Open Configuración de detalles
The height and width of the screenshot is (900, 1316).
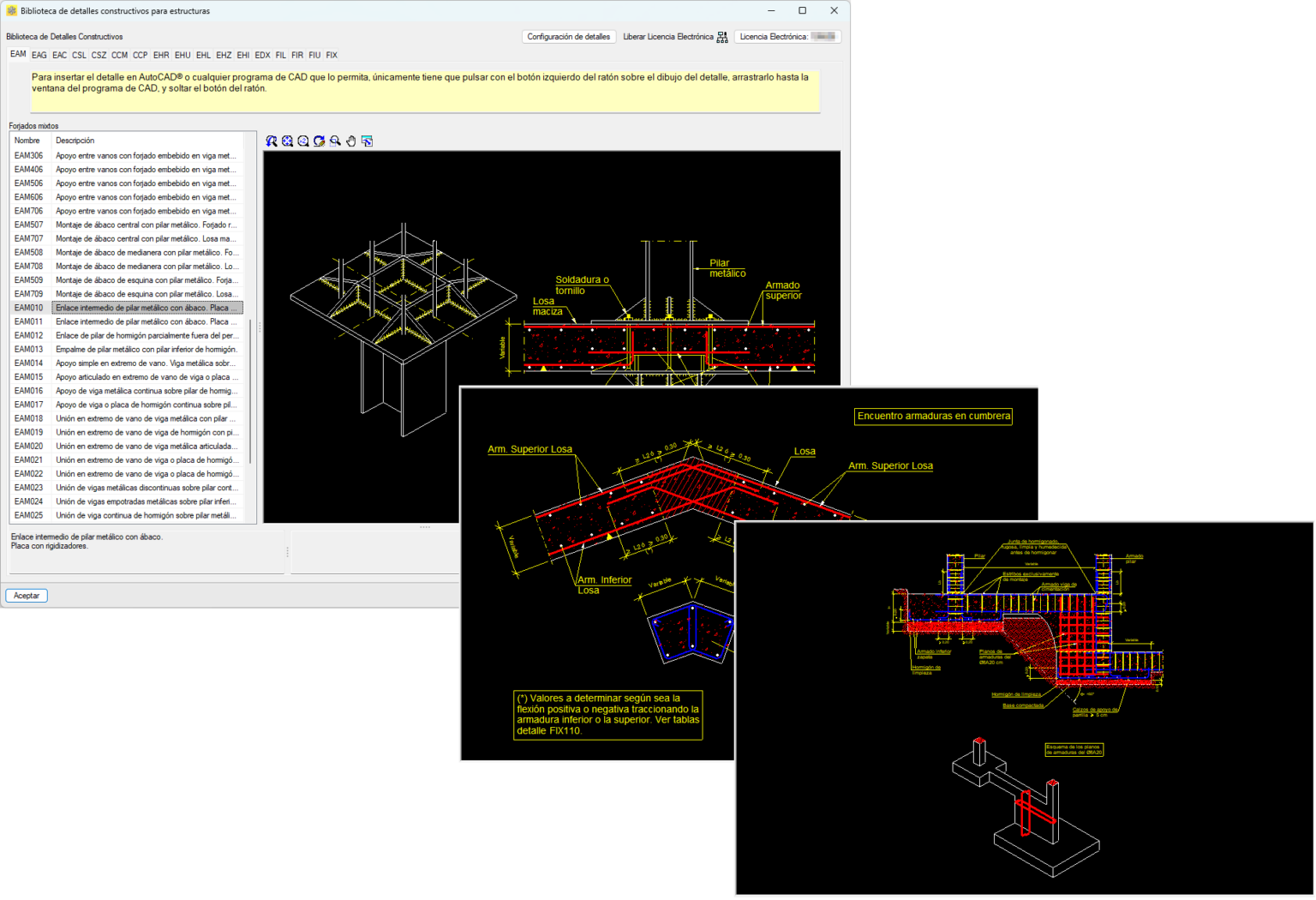tap(568, 37)
